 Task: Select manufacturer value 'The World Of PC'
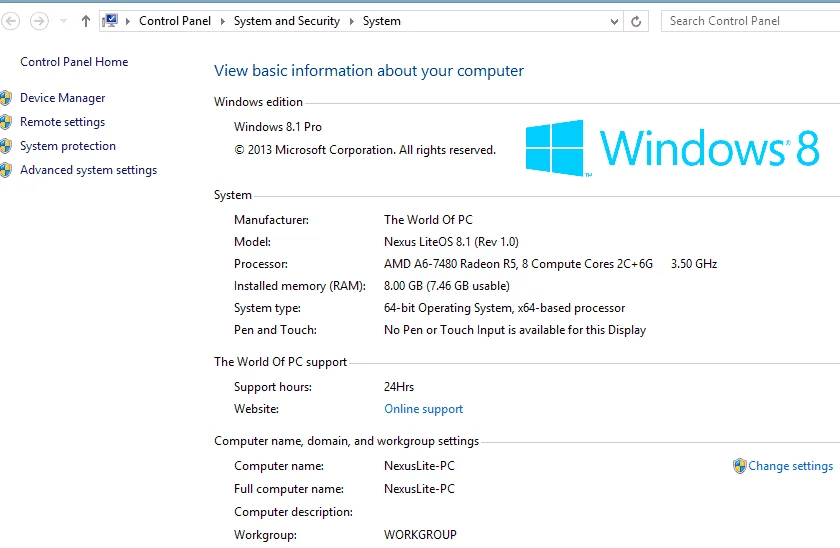pos(428,220)
